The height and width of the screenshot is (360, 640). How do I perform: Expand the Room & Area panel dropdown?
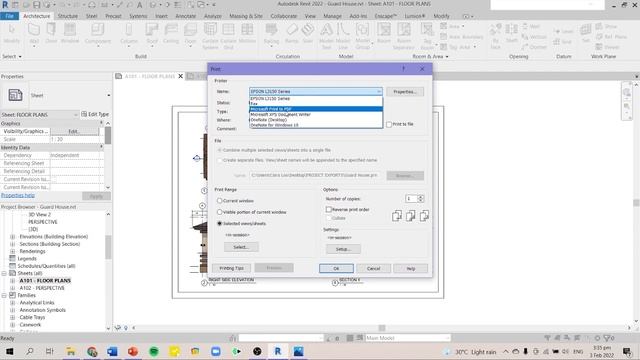(430, 56)
